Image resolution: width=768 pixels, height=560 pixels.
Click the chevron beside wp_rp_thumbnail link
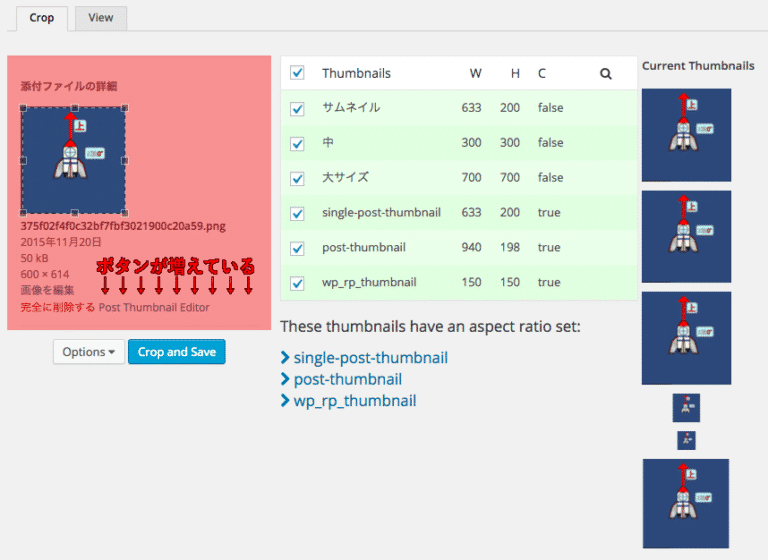[x=285, y=401]
